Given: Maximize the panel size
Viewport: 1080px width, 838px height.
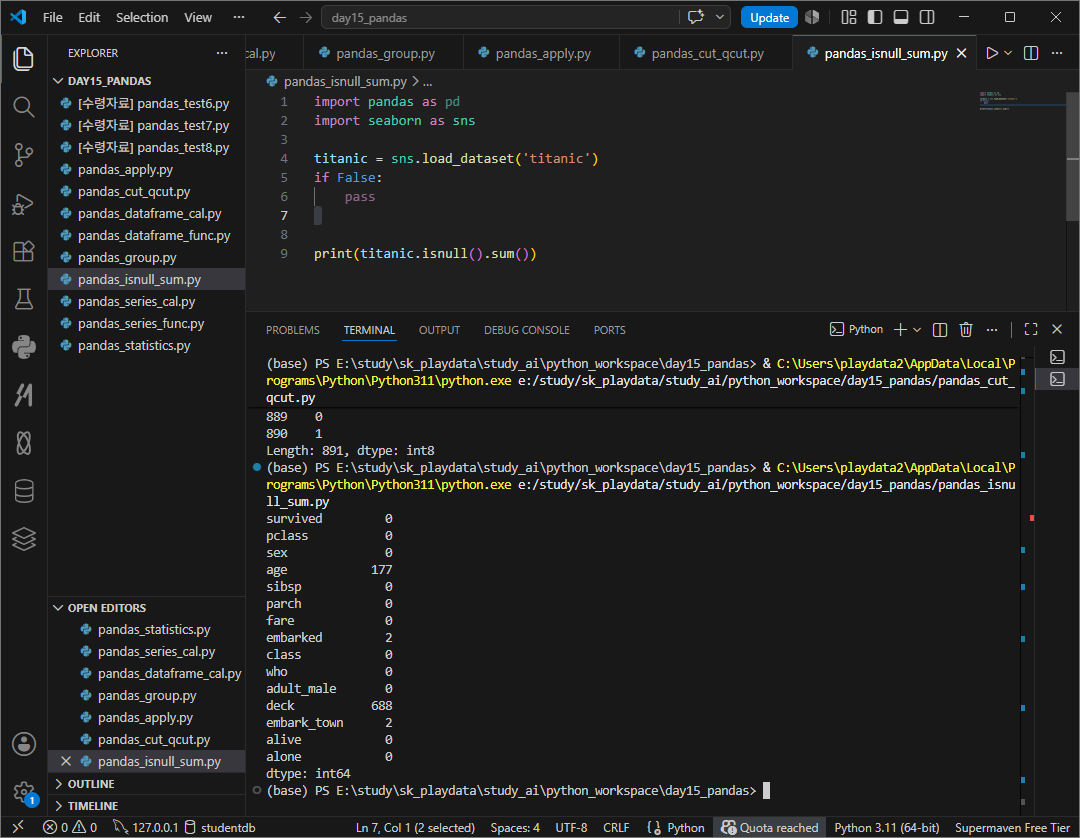Looking at the screenshot, I should (x=1031, y=330).
